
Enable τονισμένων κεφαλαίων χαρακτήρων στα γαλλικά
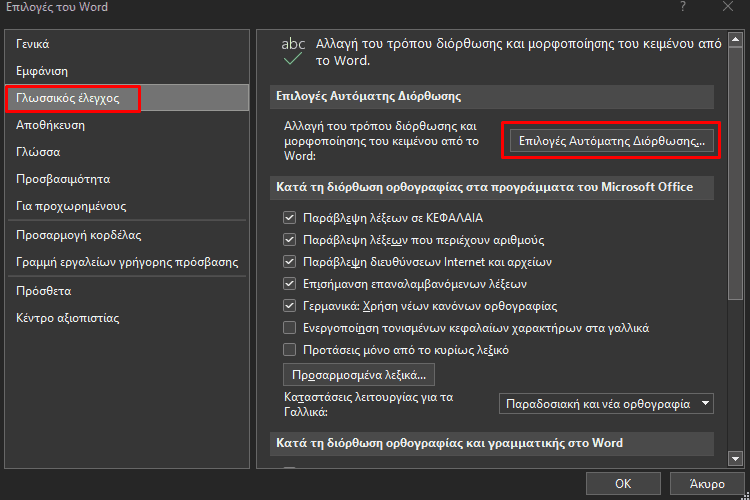point(289,328)
